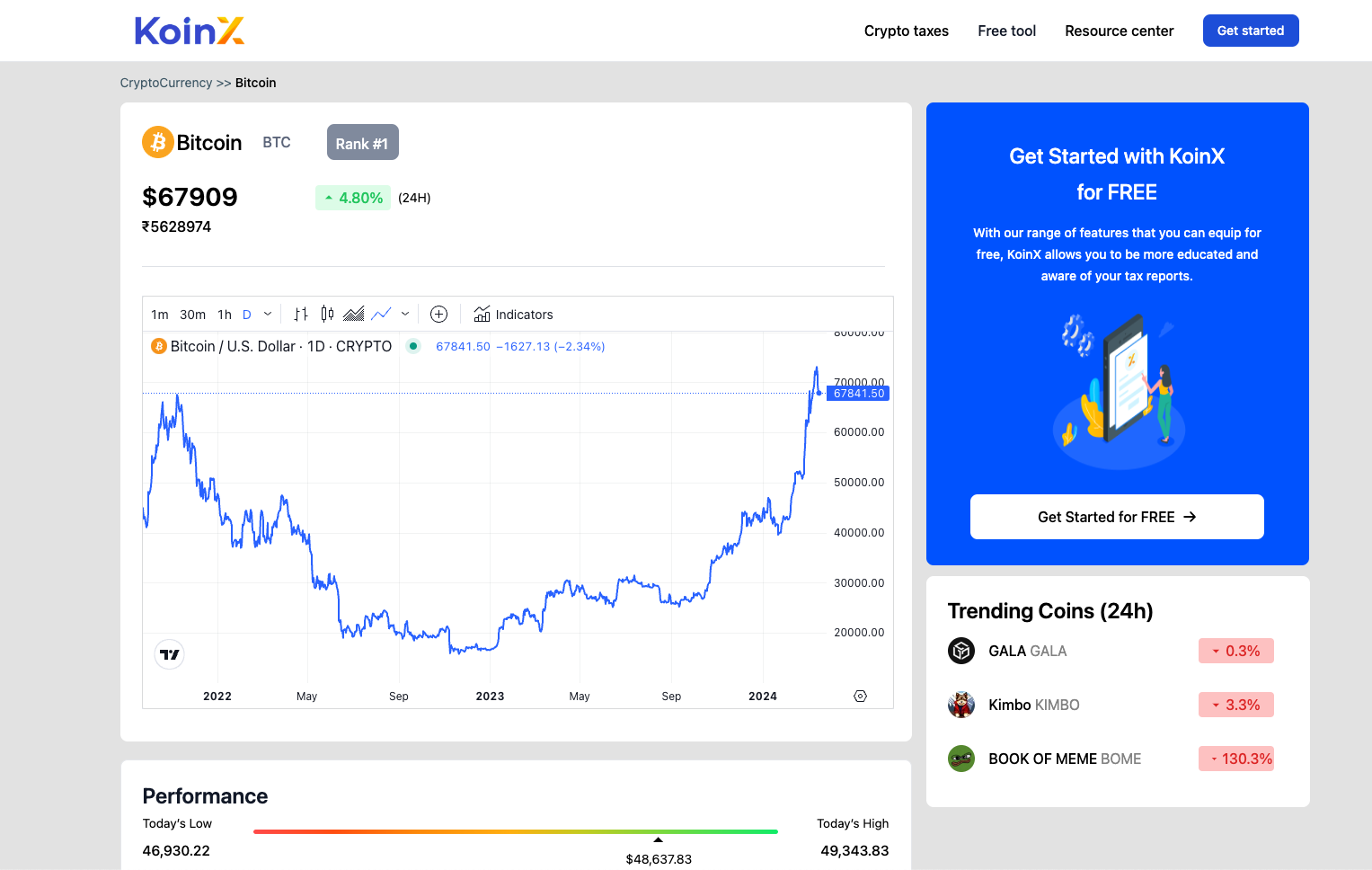This screenshot has height=870, width=1372.
Task: Switch chart to Bars style
Action: [301, 314]
